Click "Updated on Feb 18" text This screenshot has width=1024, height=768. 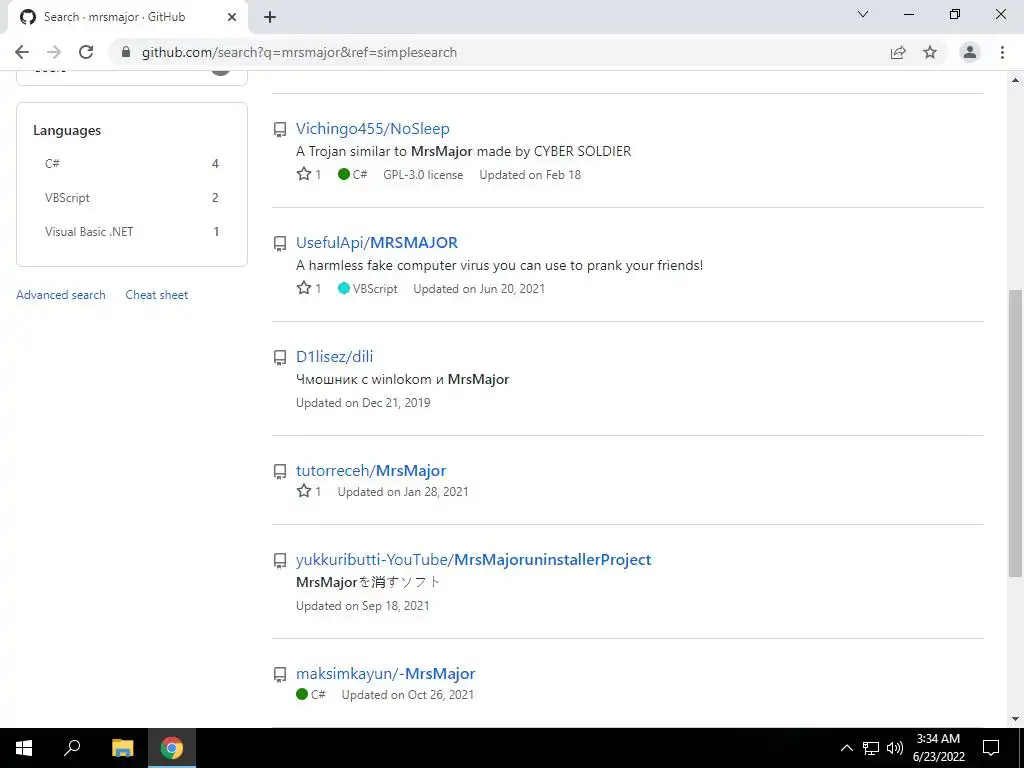click(x=530, y=175)
